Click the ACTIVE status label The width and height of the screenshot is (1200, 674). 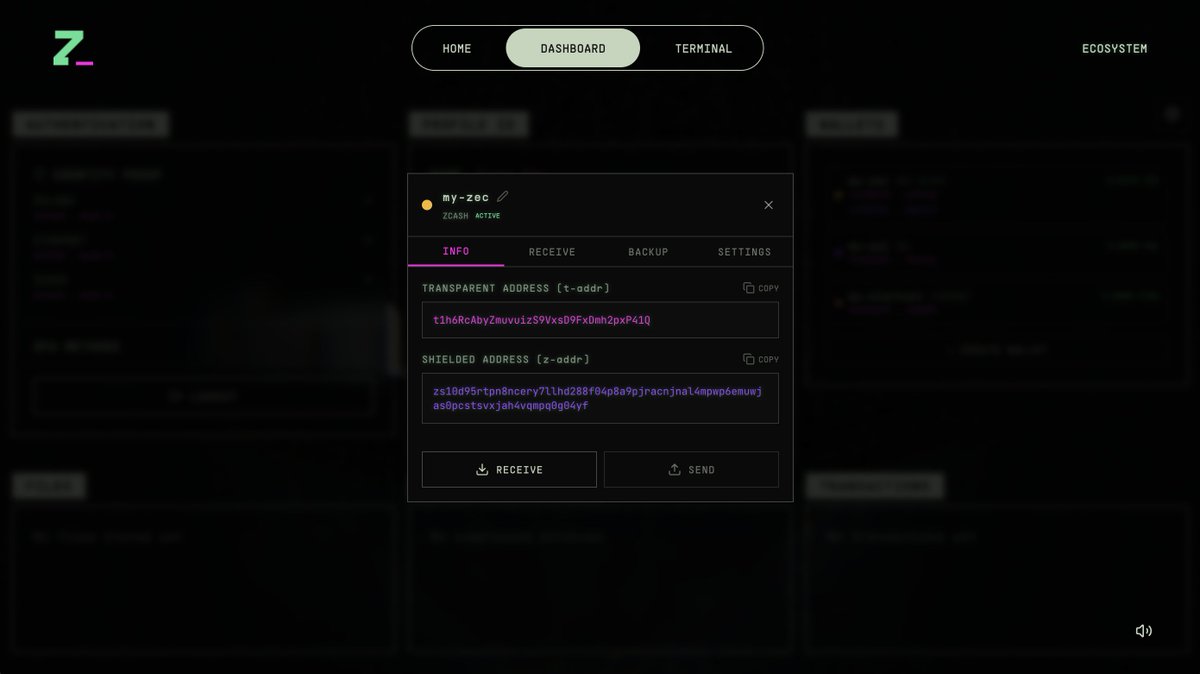488,216
